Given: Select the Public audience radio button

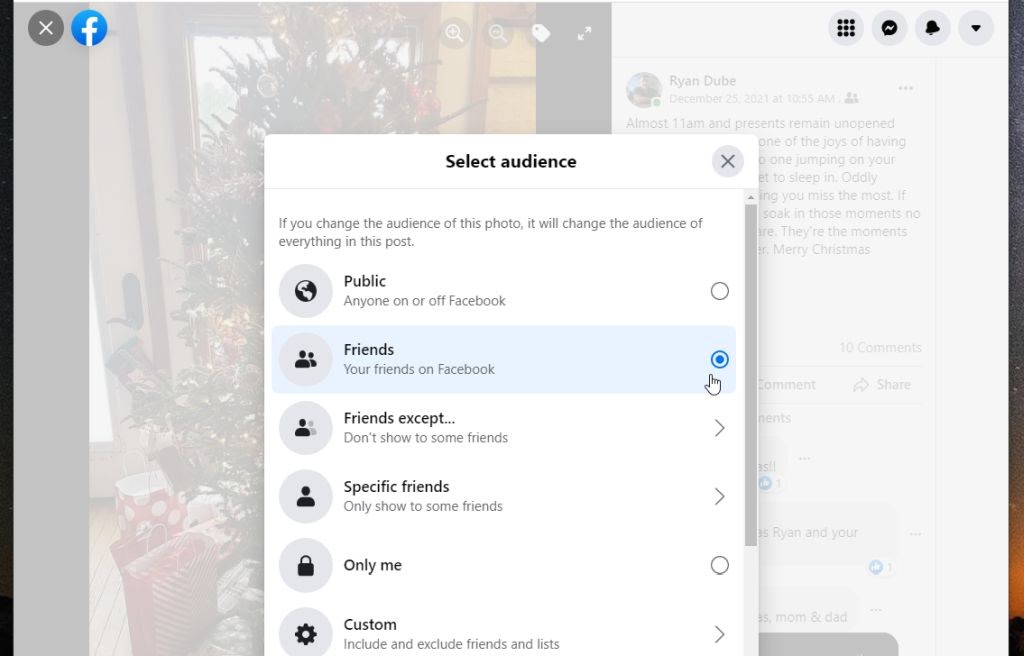Looking at the screenshot, I should point(720,291).
